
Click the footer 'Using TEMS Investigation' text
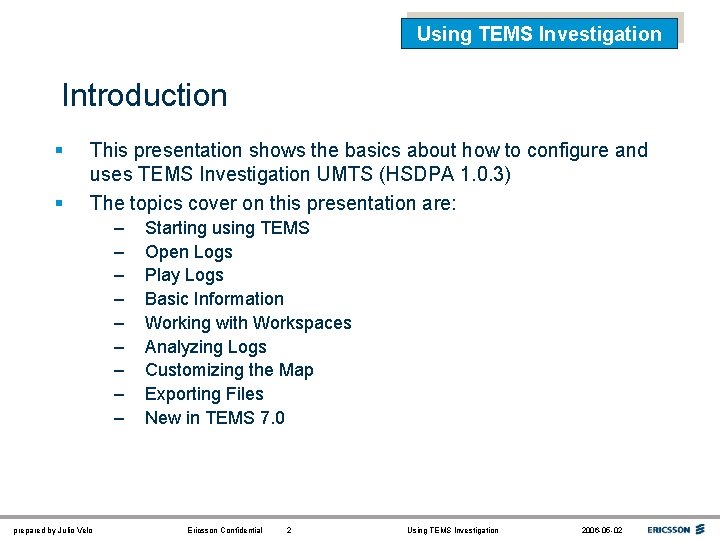tap(453, 530)
